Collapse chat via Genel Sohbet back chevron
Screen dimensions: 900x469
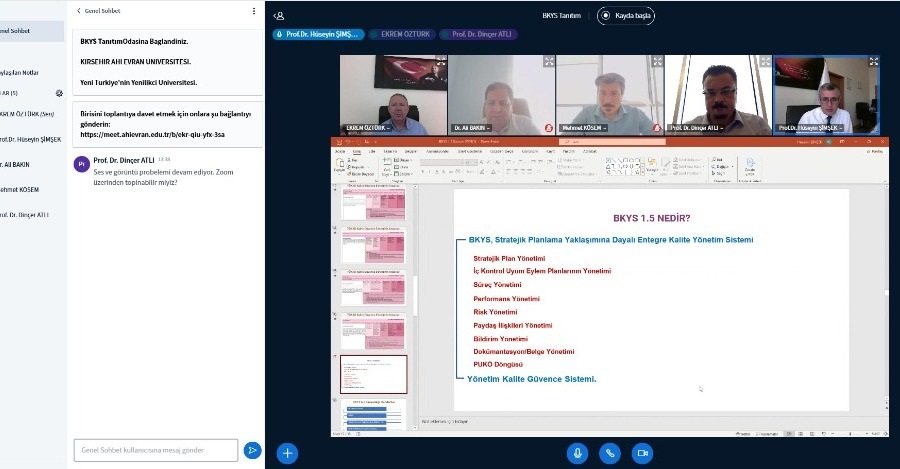79,11
